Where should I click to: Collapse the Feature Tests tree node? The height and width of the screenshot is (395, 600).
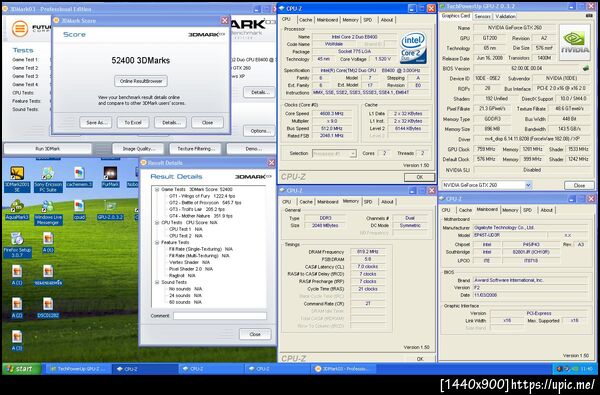pos(157,242)
